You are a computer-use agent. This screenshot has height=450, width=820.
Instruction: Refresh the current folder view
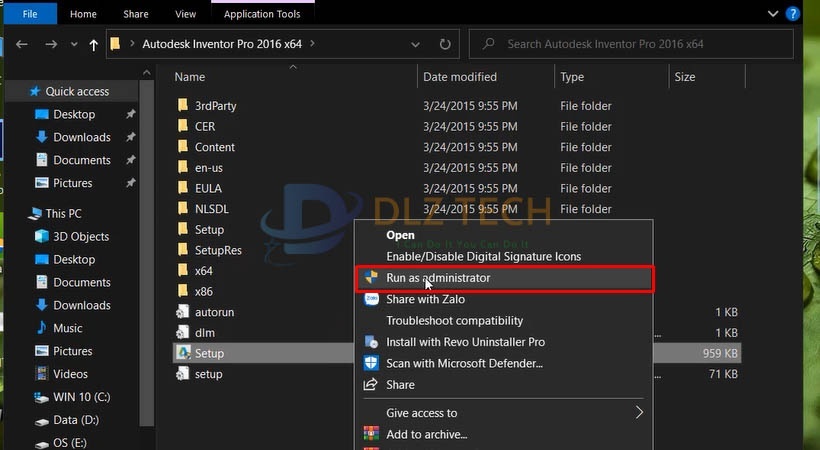(x=445, y=44)
